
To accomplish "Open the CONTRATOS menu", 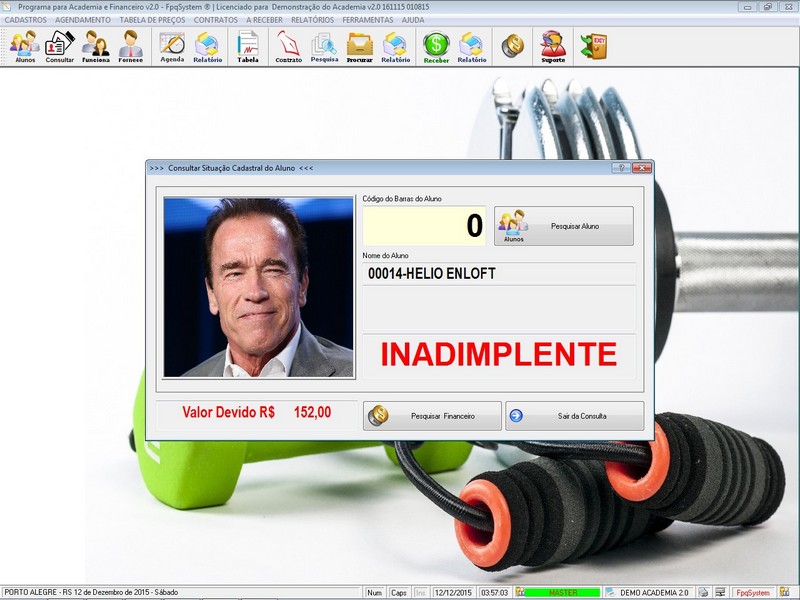I will [215, 20].
